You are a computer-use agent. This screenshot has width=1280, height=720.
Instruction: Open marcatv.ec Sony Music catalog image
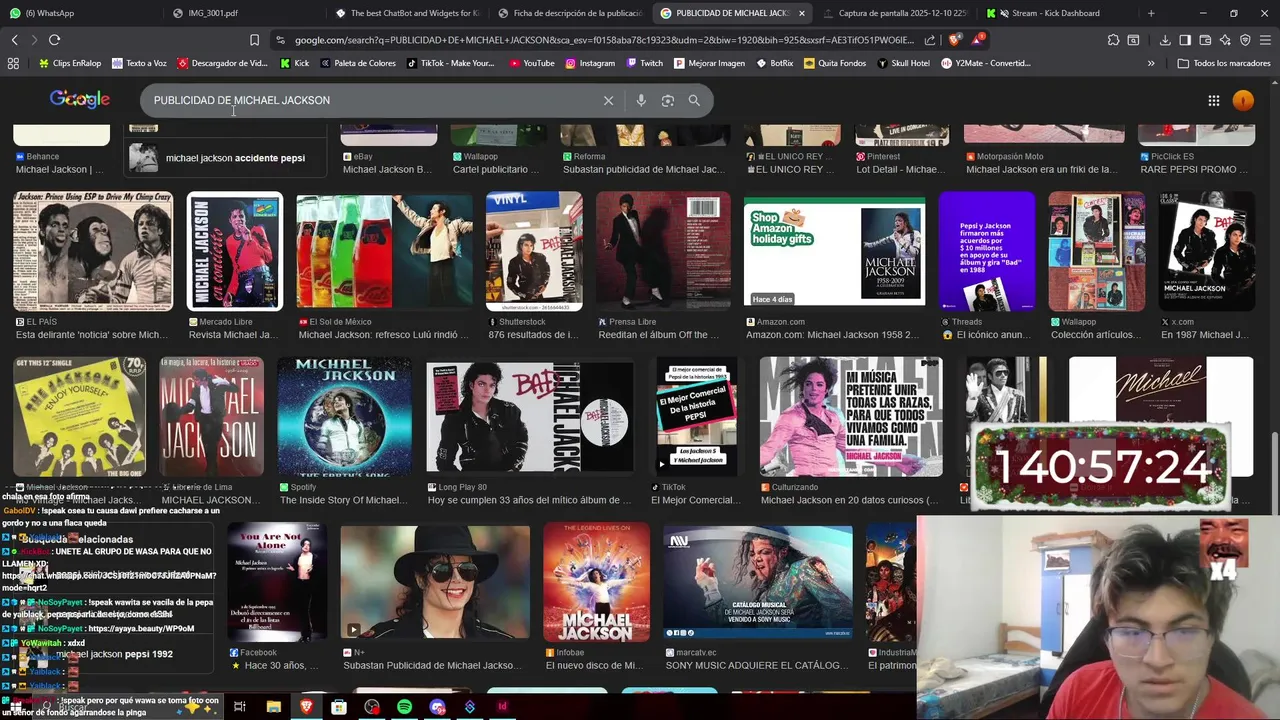point(758,582)
